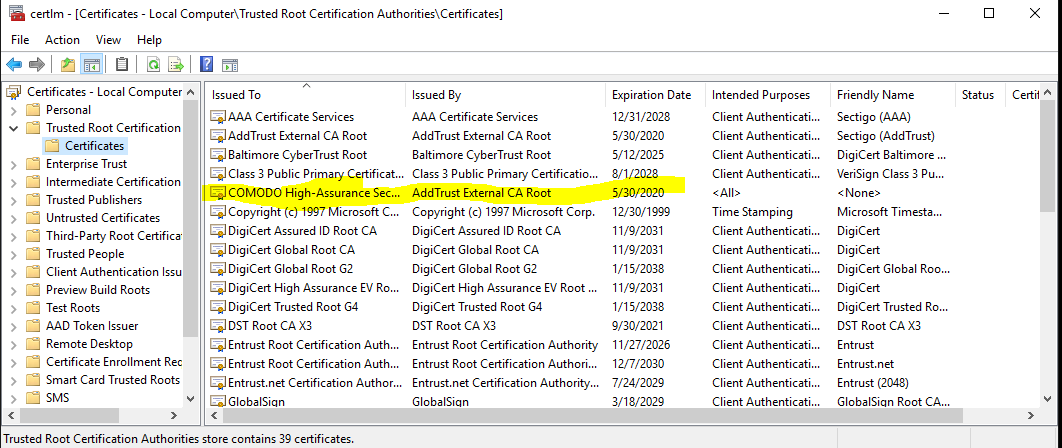The image size is (1062, 448).
Task: Click the console tree horizontal scroll-right arrow
Action: point(174,415)
